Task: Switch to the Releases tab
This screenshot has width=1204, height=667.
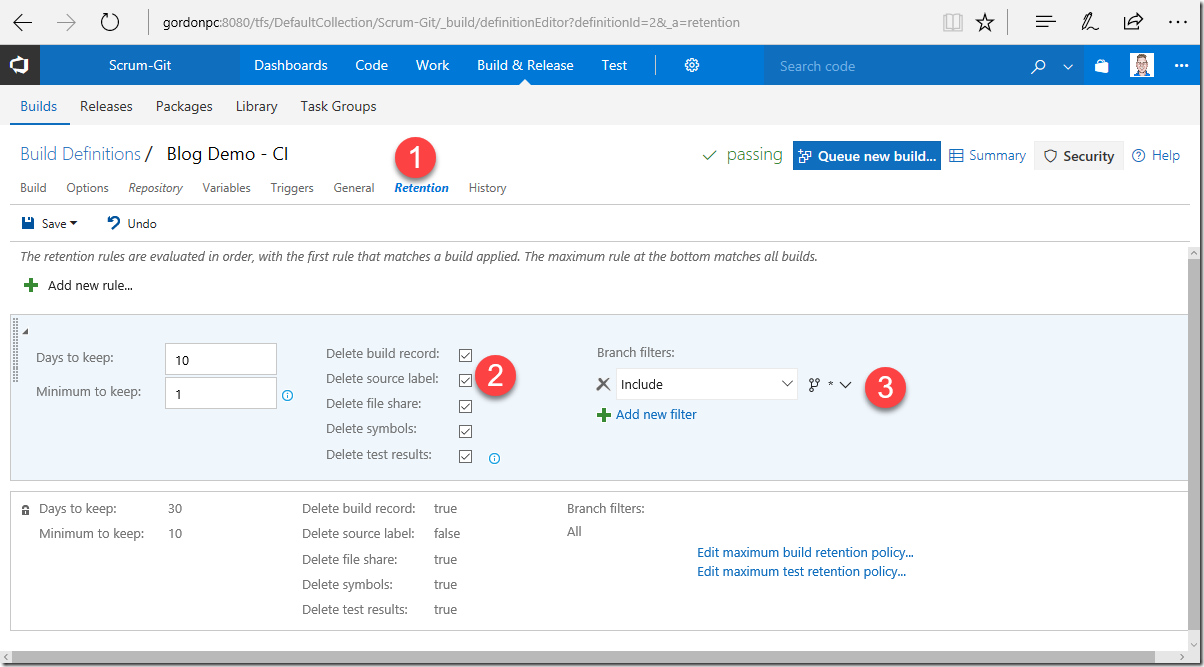Action: [x=106, y=106]
